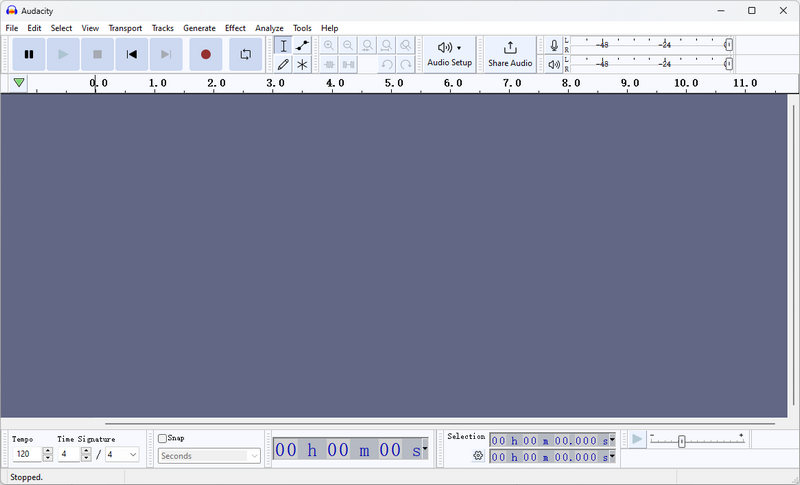
Task: Open the File menu
Action: (12, 28)
